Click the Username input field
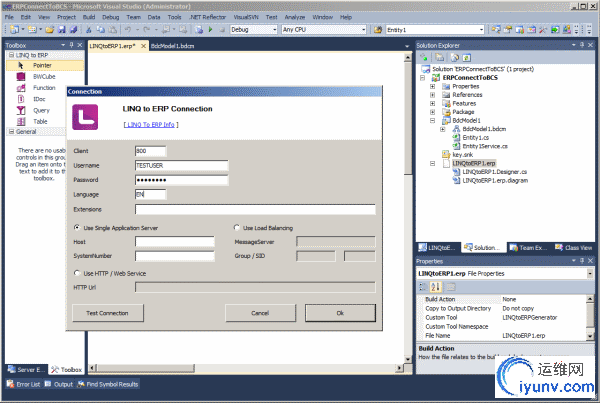This screenshot has height=403, width=600. 181,165
